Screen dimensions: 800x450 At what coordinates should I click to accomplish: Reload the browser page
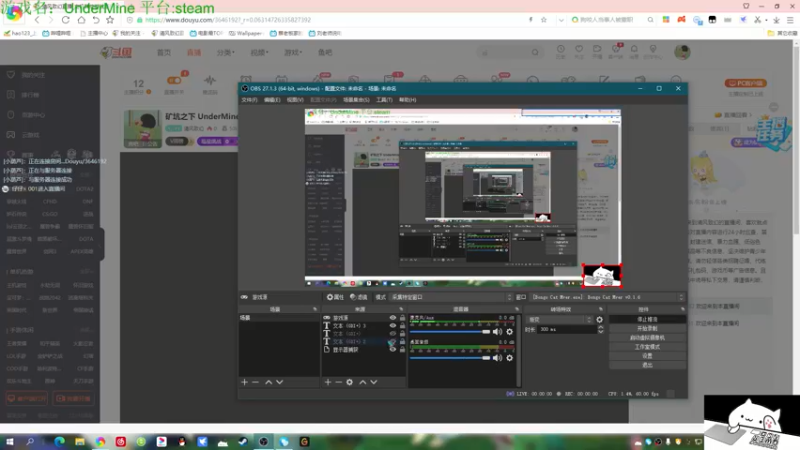pyautogui.click(x=65, y=20)
